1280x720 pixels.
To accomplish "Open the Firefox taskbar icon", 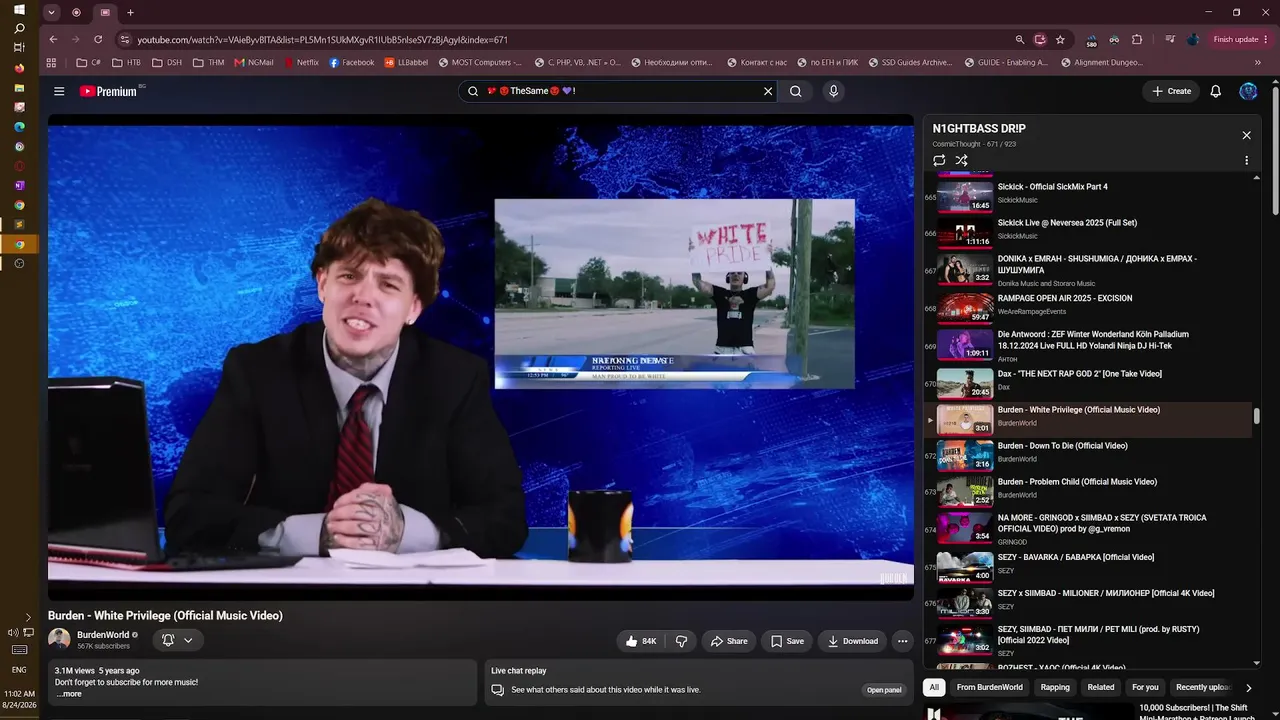I will (19, 68).
